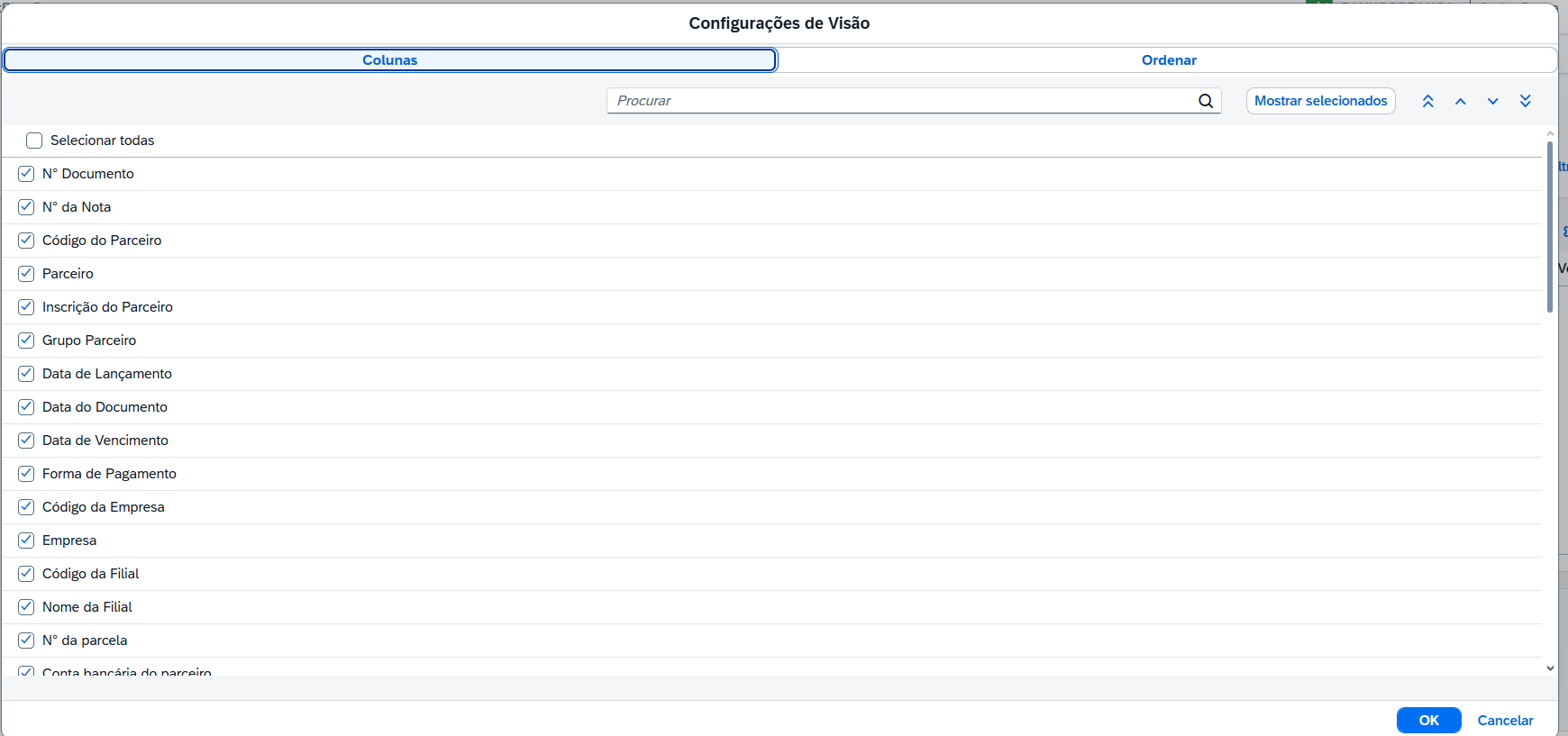Toggle the Forma de Pagamento checkbox
The height and width of the screenshot is (736, 1568).
[x=26, y=474]
